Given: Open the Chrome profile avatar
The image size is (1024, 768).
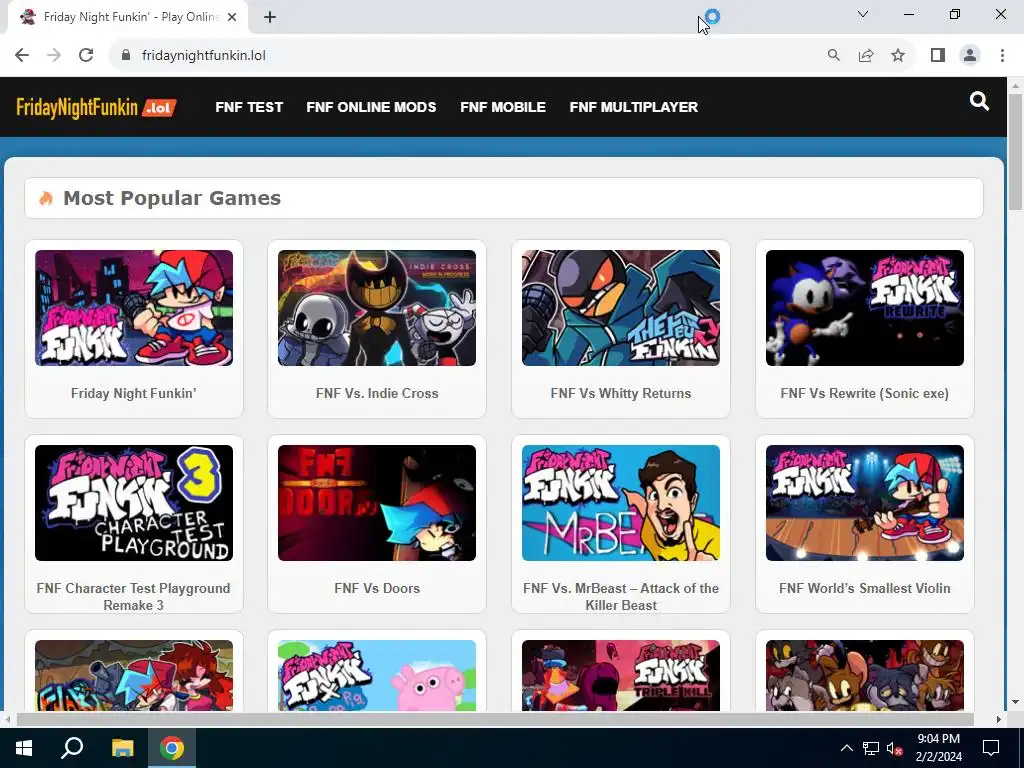Looking at the screenshot, I should [970, 56].
